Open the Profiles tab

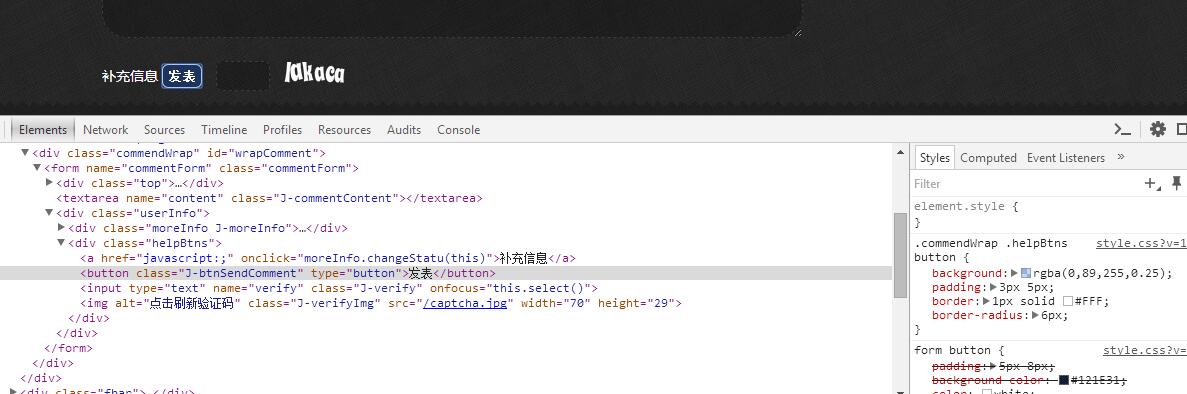tap(282, 130)
